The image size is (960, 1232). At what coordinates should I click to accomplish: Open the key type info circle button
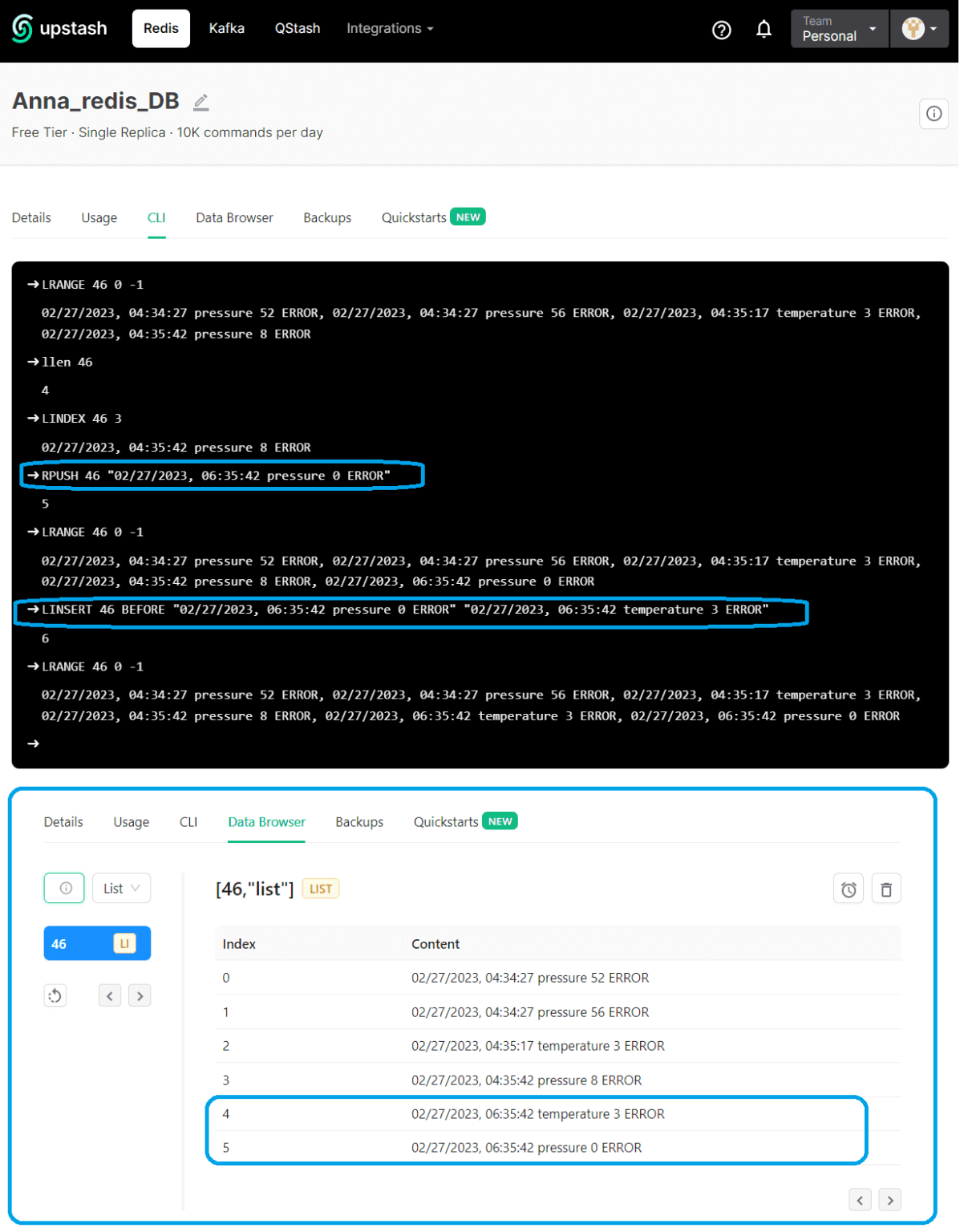pos(63,888)
